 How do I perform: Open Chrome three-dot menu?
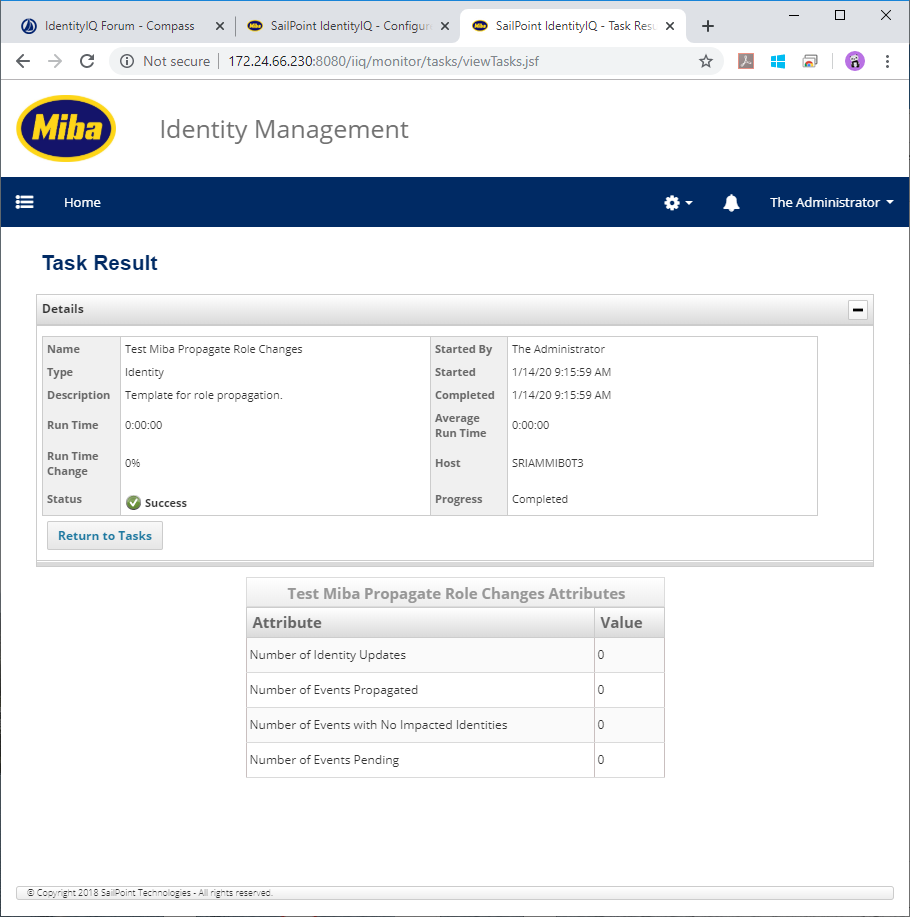point(887,61)
